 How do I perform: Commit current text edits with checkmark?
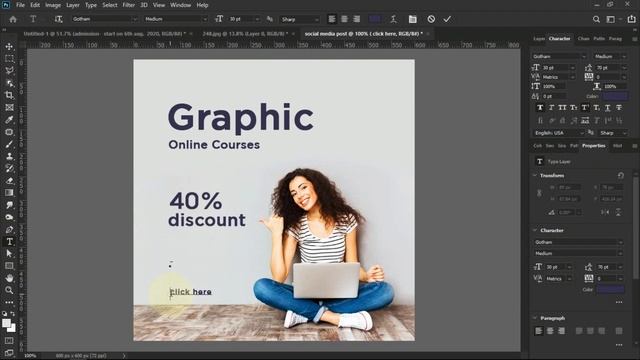pyautogui.click(x=447, y=19)
